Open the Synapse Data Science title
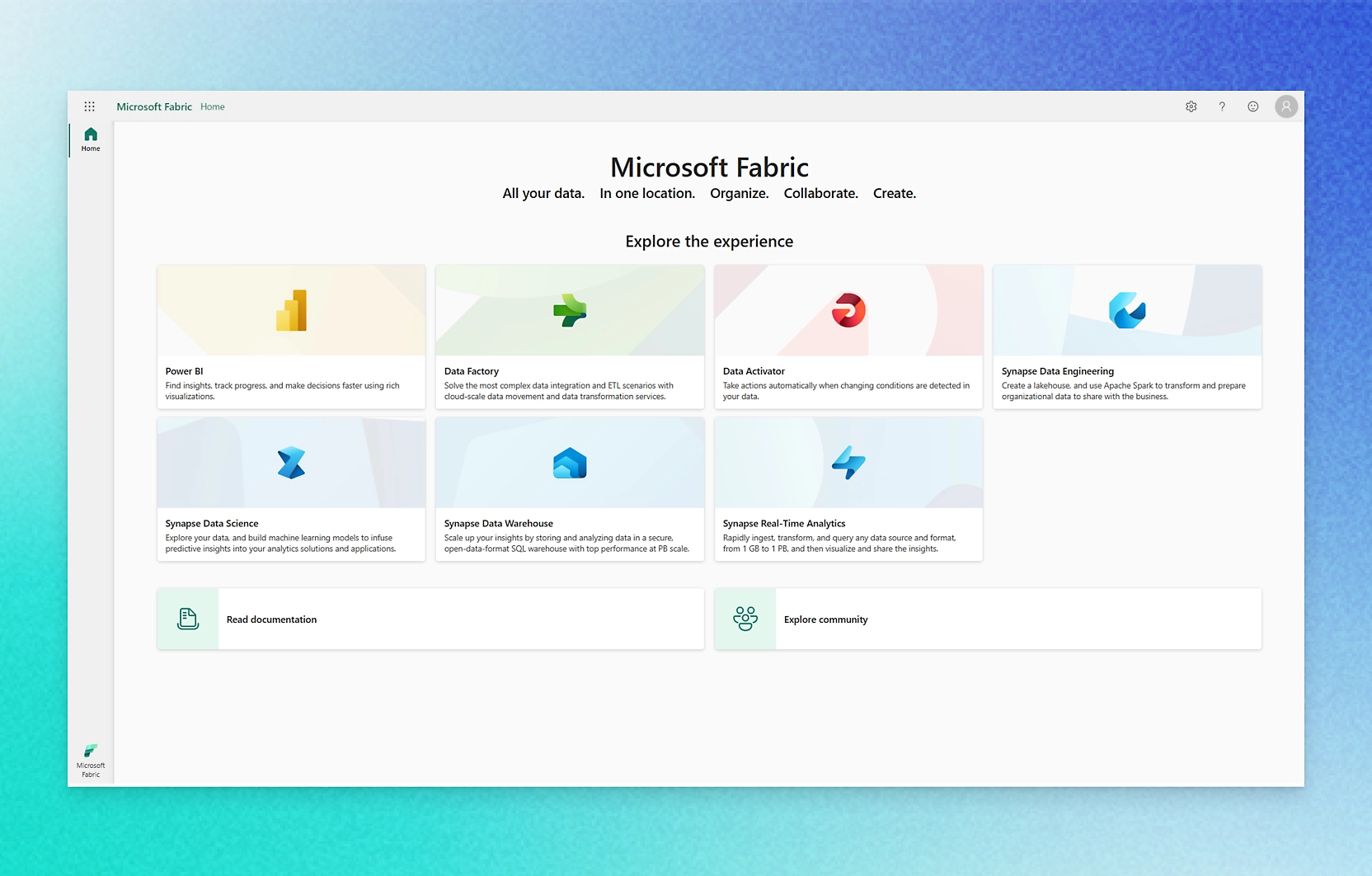 point(212,524)
